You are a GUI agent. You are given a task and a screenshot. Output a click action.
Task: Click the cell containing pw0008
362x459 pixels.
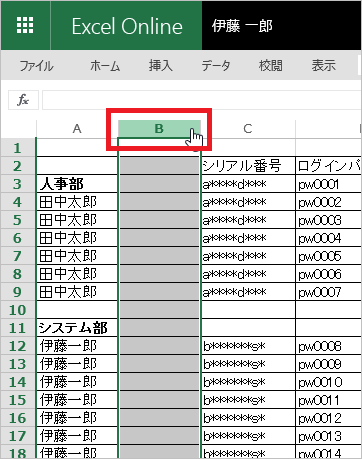[x=329, y=346]
